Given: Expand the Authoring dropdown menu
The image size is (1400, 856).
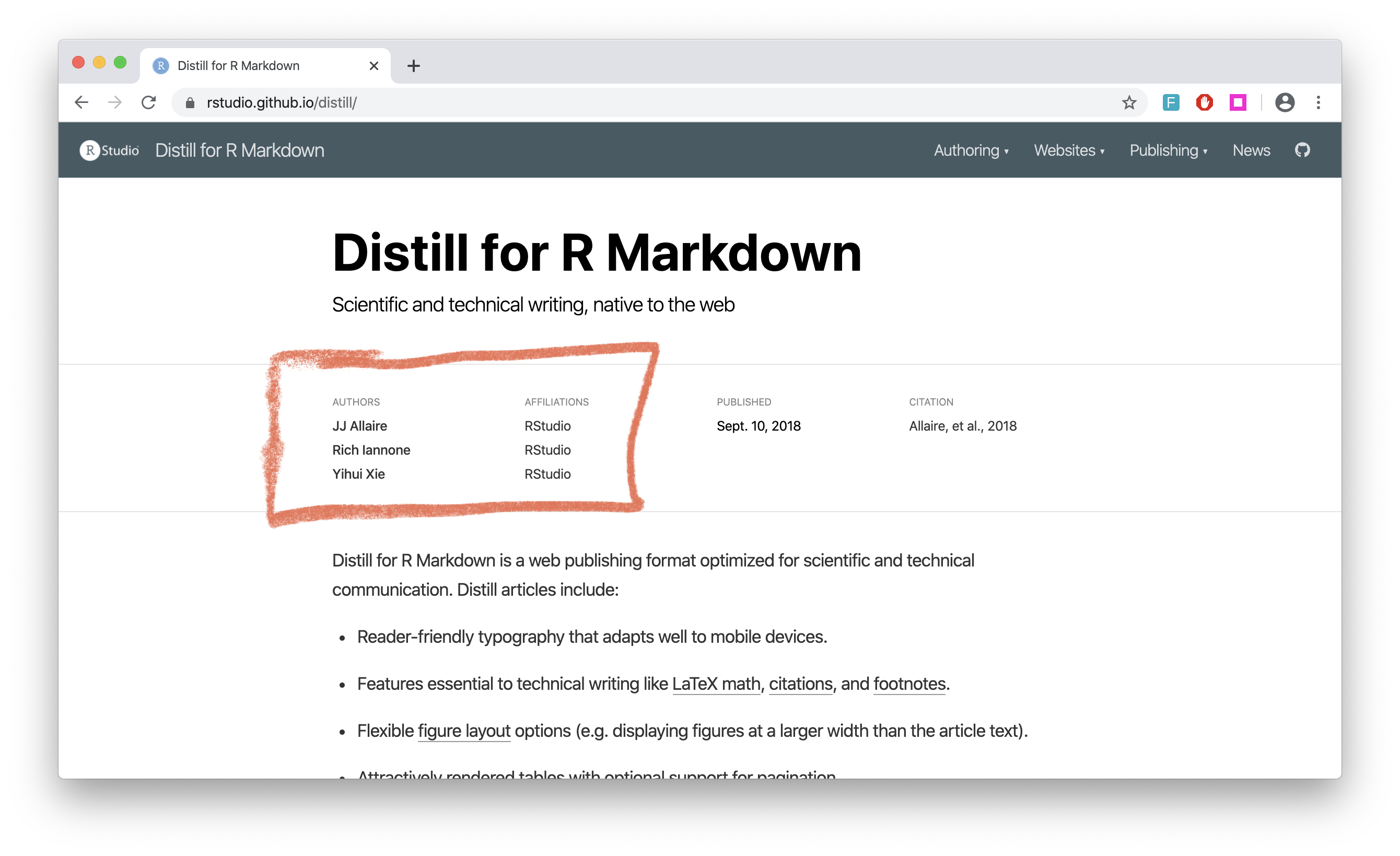Looking at the screenshot, I should (x=969, y=151).
